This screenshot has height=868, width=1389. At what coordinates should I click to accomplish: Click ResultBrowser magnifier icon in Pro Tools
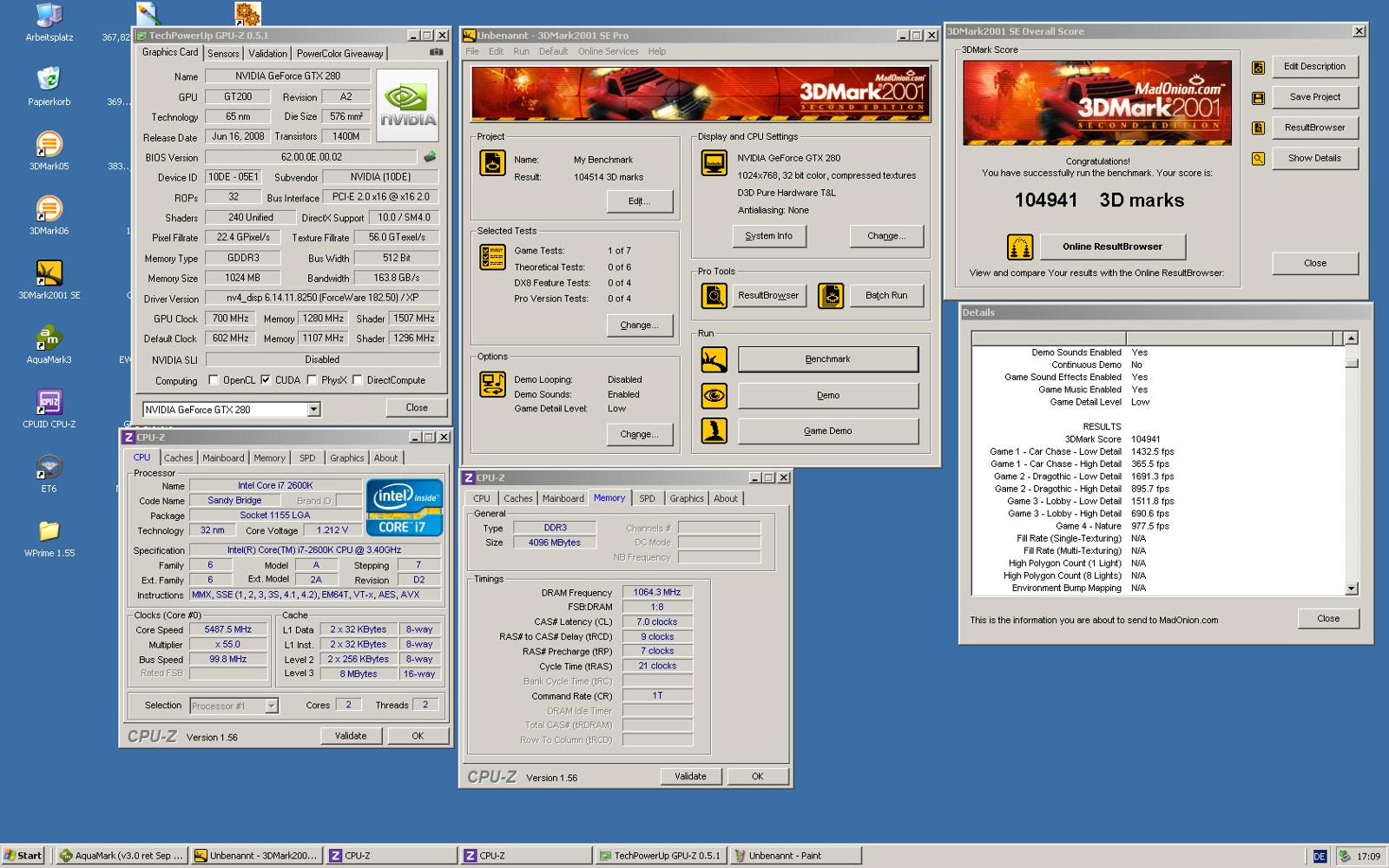[x=714, y=296]
